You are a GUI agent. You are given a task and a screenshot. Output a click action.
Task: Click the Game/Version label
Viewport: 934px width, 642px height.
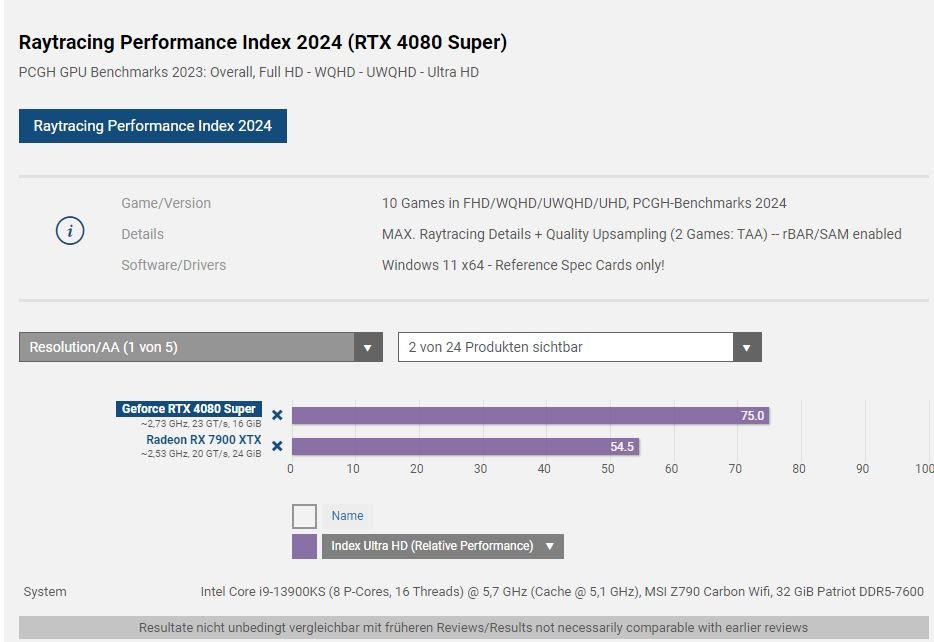(x=166, y=203)
